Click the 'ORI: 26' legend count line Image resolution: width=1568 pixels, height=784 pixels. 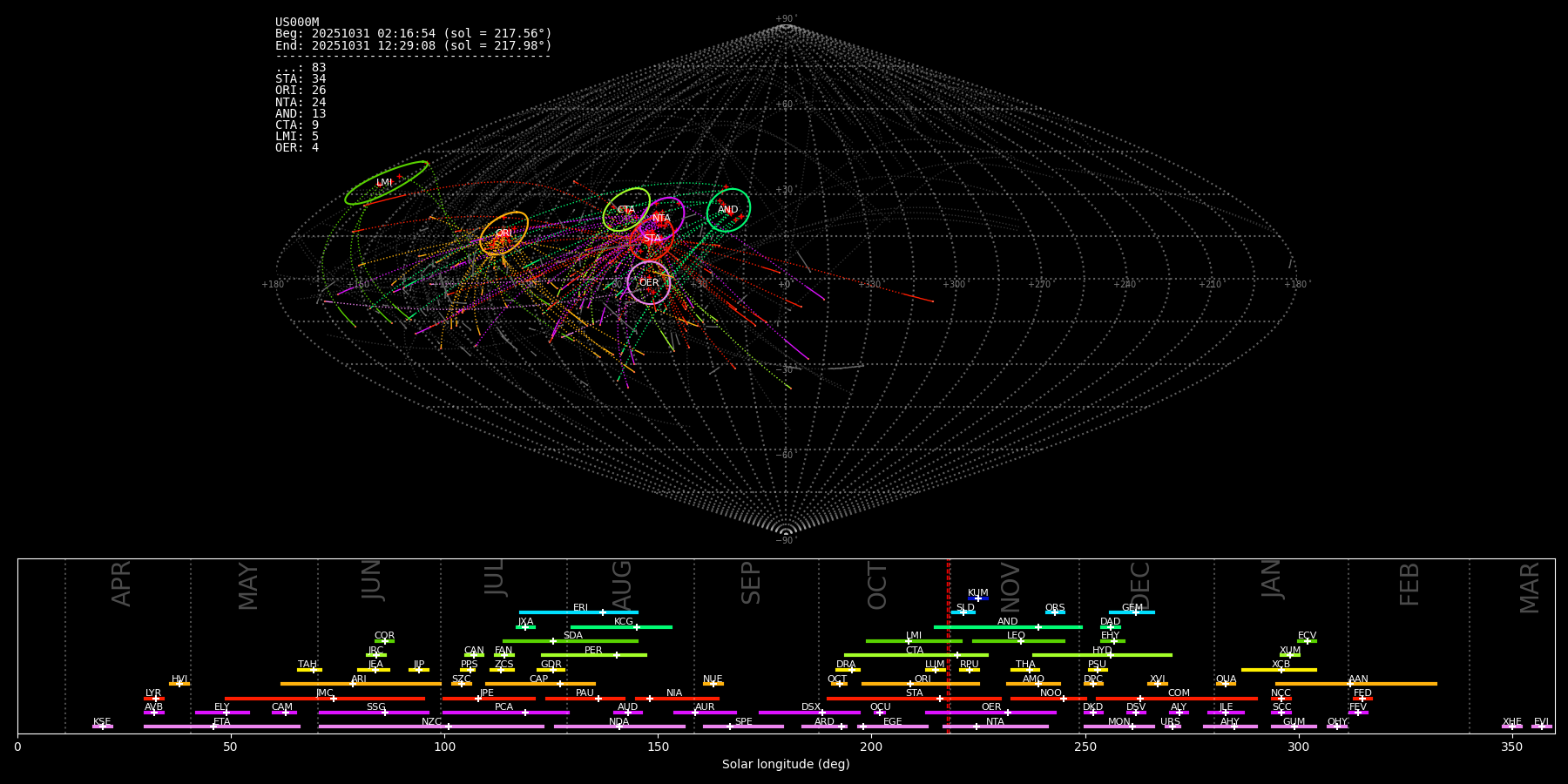(301, 91)
